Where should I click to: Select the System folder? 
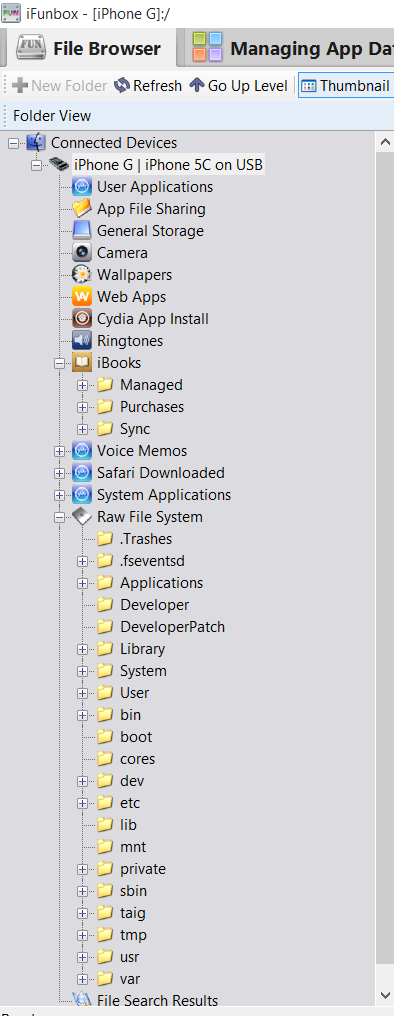point(143,671)
